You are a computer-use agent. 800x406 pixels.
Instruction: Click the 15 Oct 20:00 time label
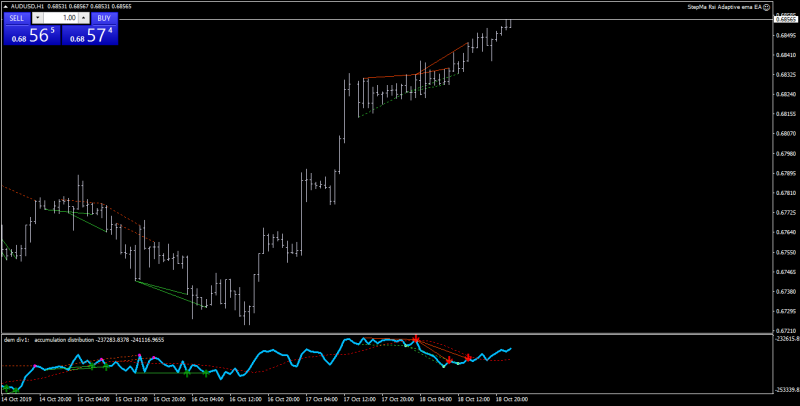point(169,399)
